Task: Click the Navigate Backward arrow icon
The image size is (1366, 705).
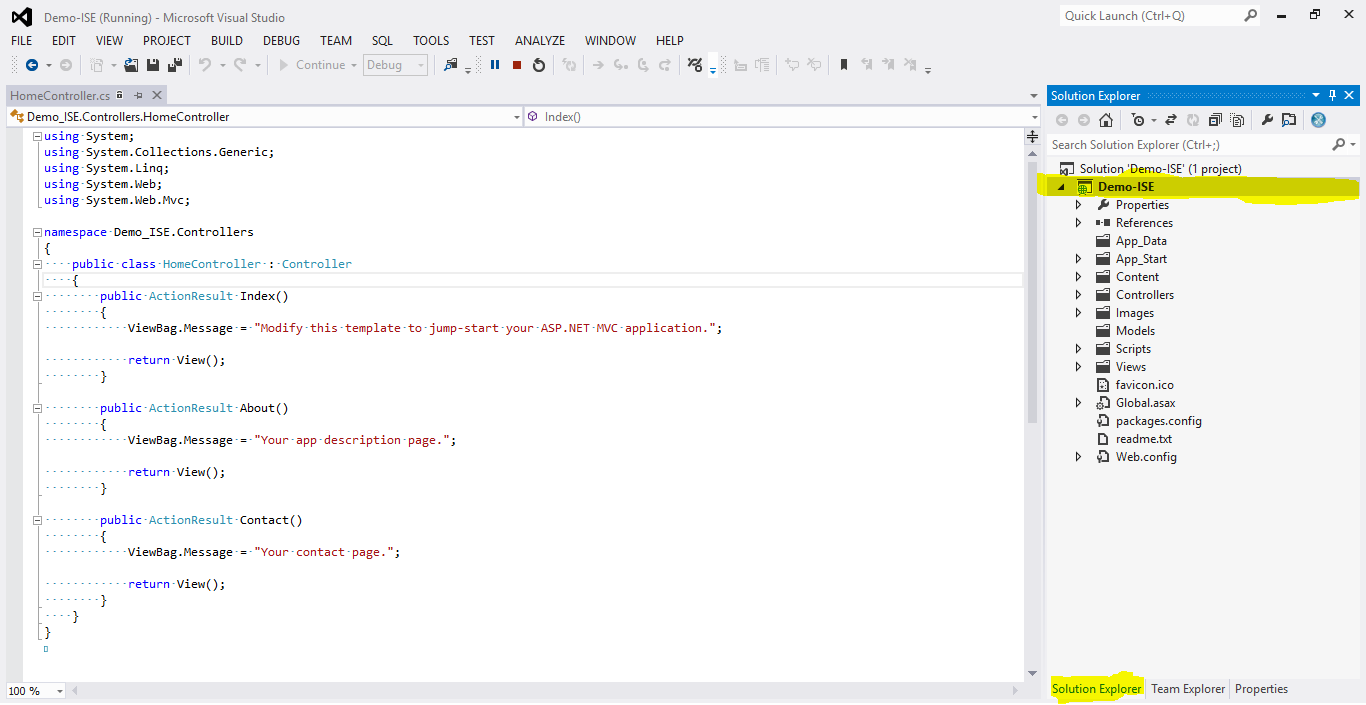Action: [32, 65]
